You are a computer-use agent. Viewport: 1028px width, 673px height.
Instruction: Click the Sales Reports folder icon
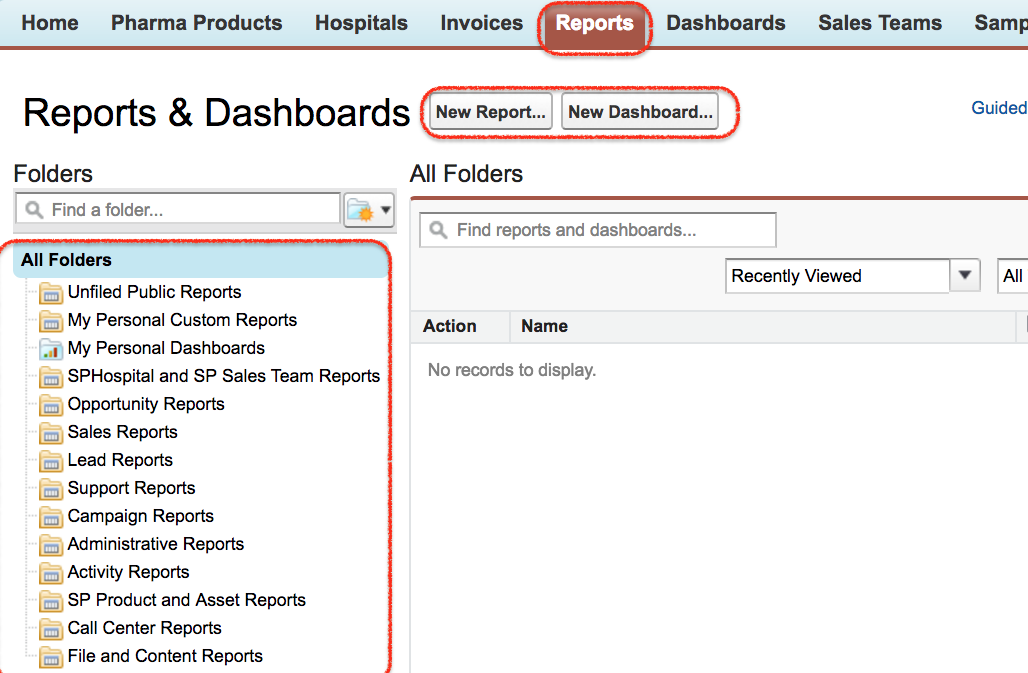pyautogui.click(x=50, y=433)
